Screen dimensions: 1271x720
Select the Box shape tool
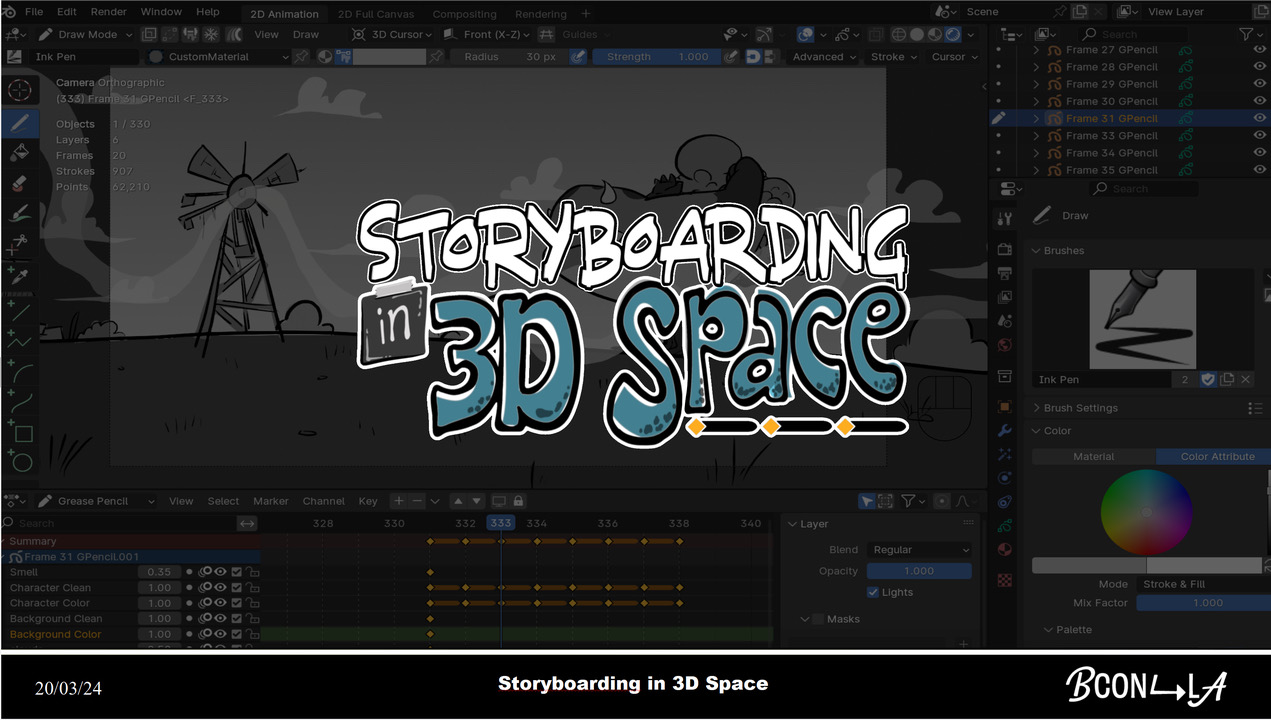tap(22, 433)
